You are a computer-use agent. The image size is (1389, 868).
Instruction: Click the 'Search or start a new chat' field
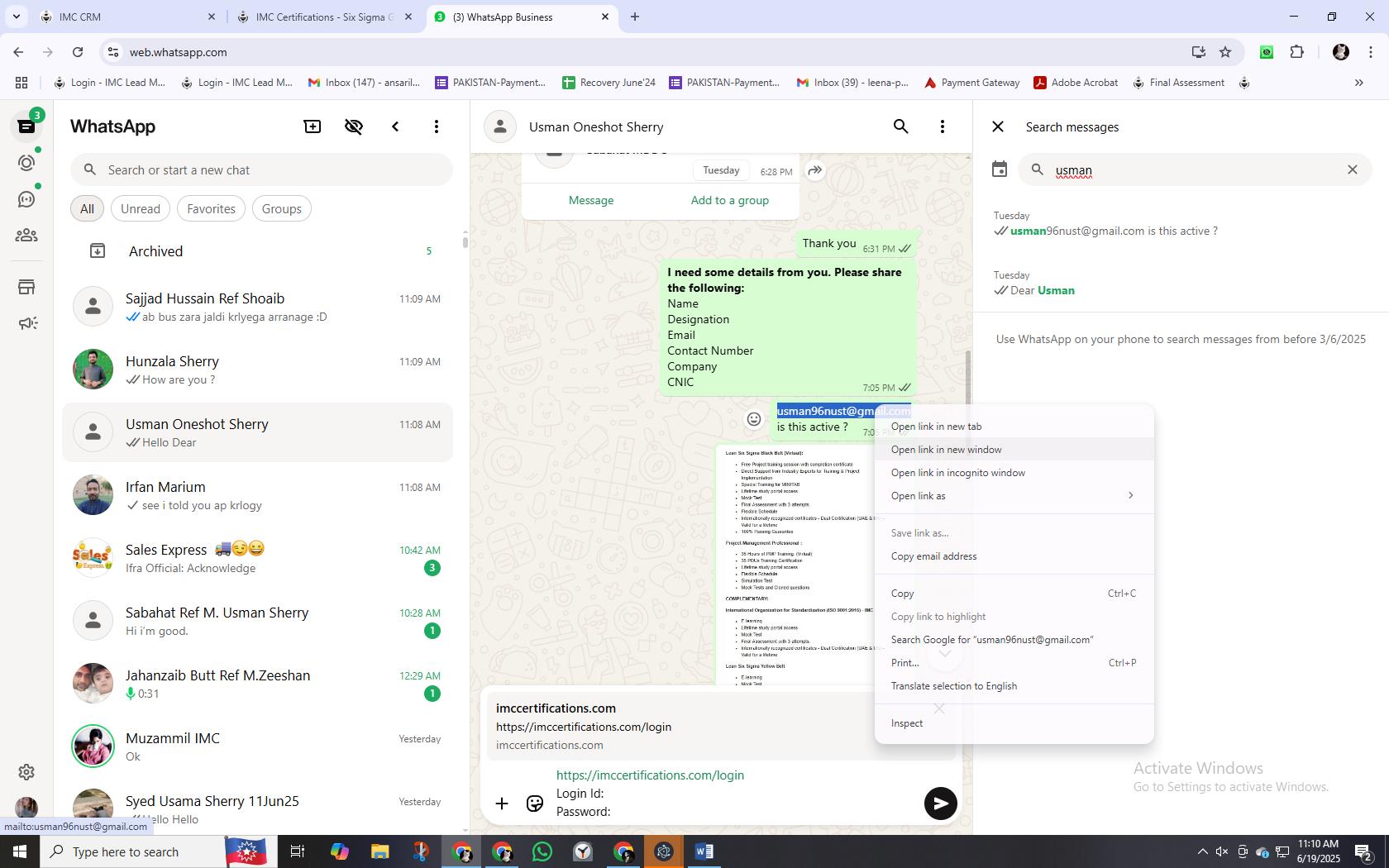pyautogui.click(x=261, y=170)
